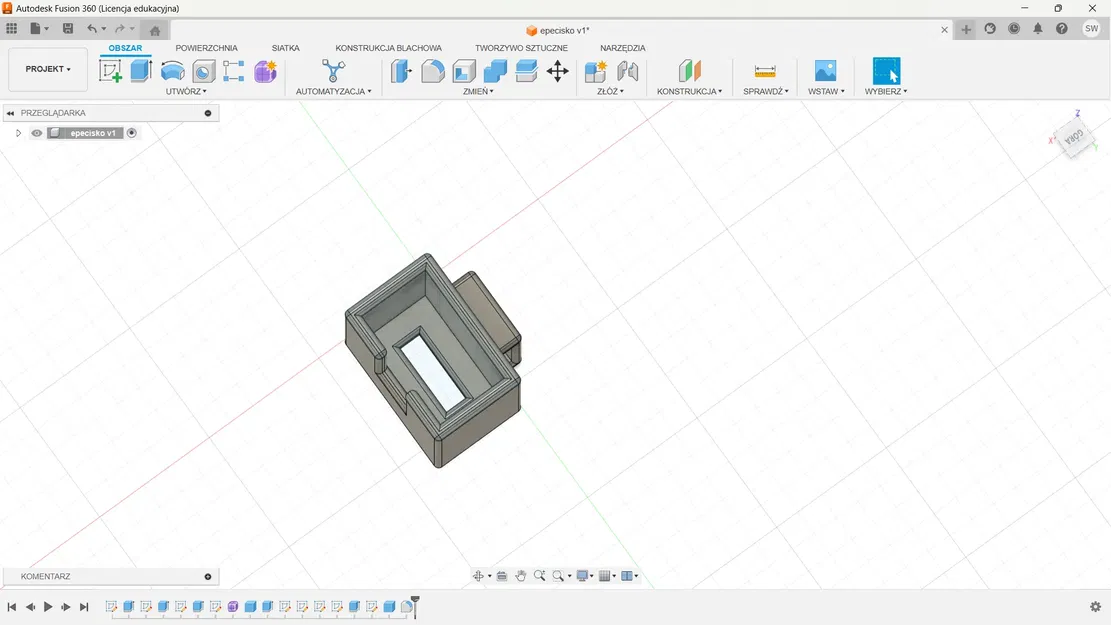Open the SPRAWDŹ dropdown menu
Viewport: 1111px width, 625px height.
pos(765,91)
